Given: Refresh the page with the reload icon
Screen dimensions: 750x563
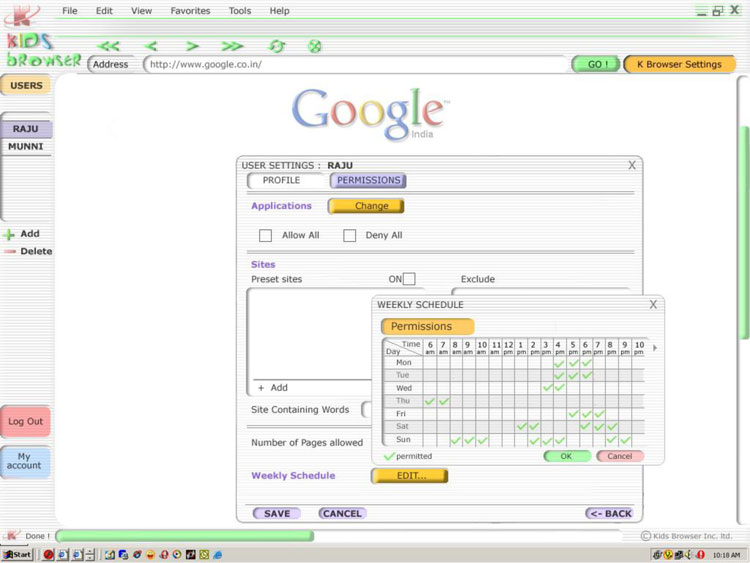Looking at the screenshot, I should (277, 46).
